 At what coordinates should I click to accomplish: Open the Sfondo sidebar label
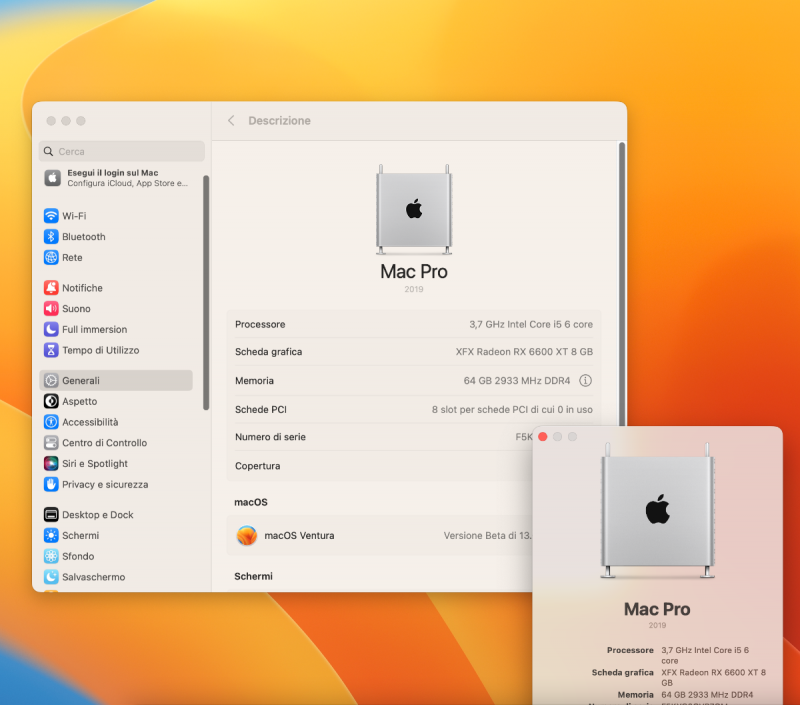78,556
